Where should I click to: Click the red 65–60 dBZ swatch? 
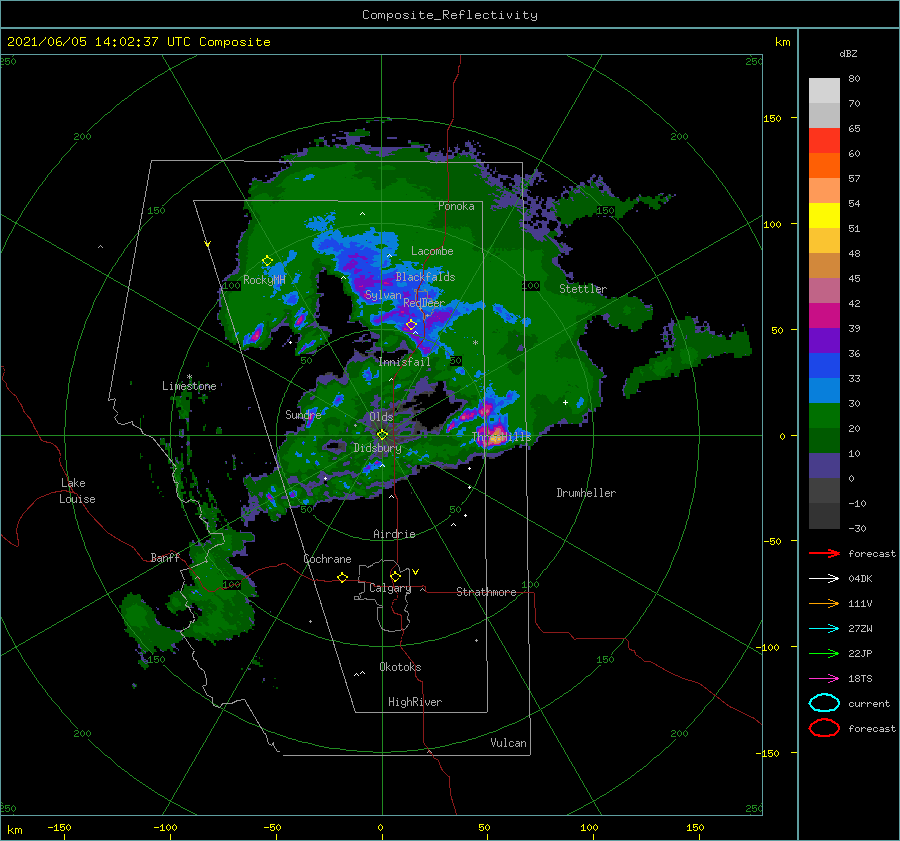point(824,141)
